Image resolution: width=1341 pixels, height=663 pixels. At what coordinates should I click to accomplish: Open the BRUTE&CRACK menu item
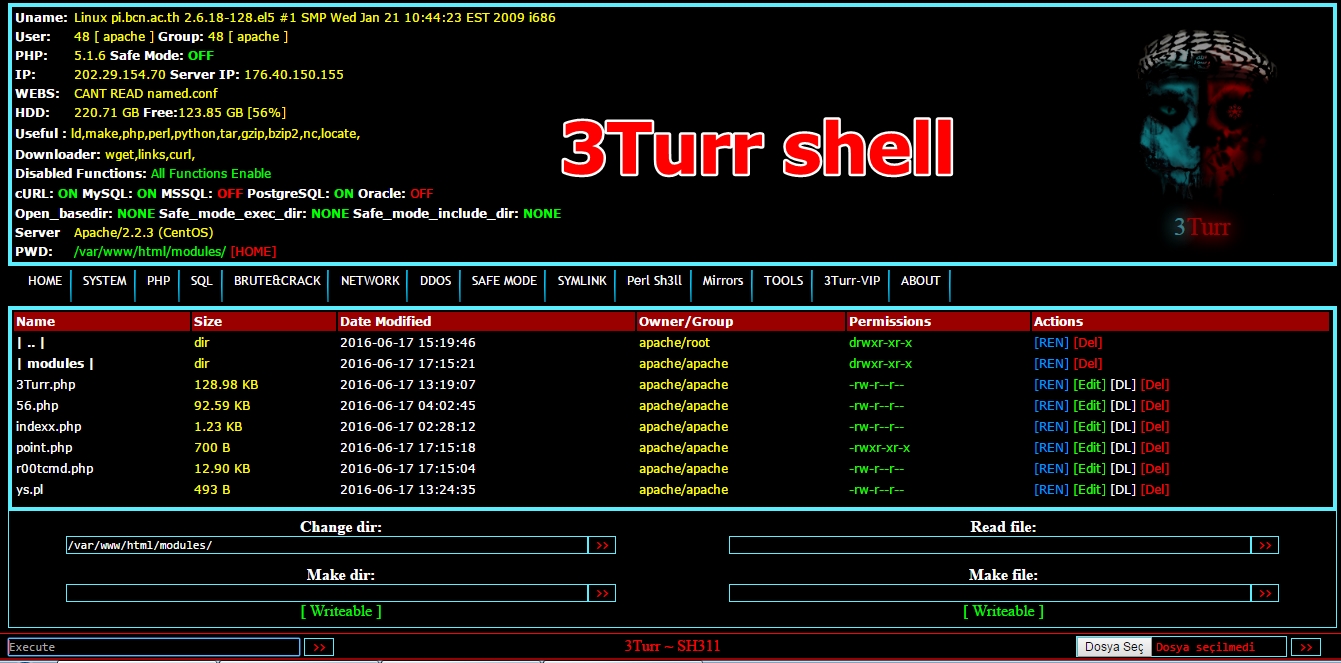tap(276, 284)
